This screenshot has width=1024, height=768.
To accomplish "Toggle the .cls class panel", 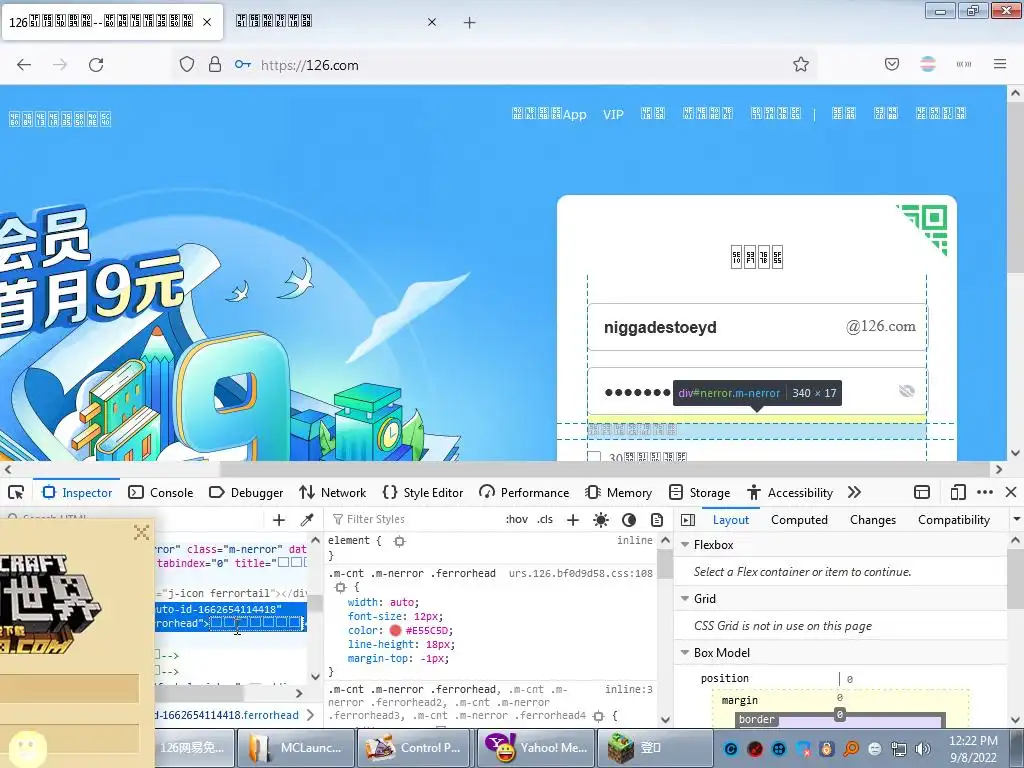I will (x=545, y=519).
